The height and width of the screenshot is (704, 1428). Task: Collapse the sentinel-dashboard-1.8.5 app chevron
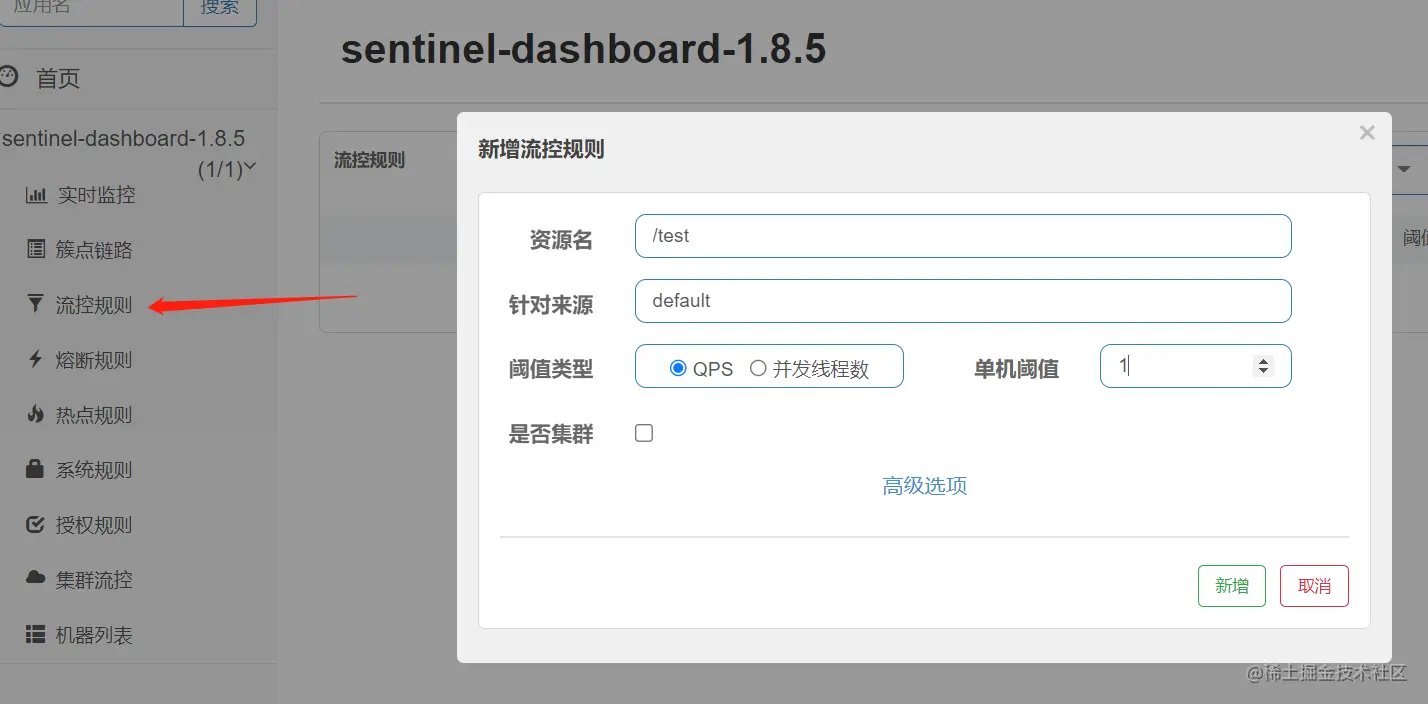coord(250,167)
